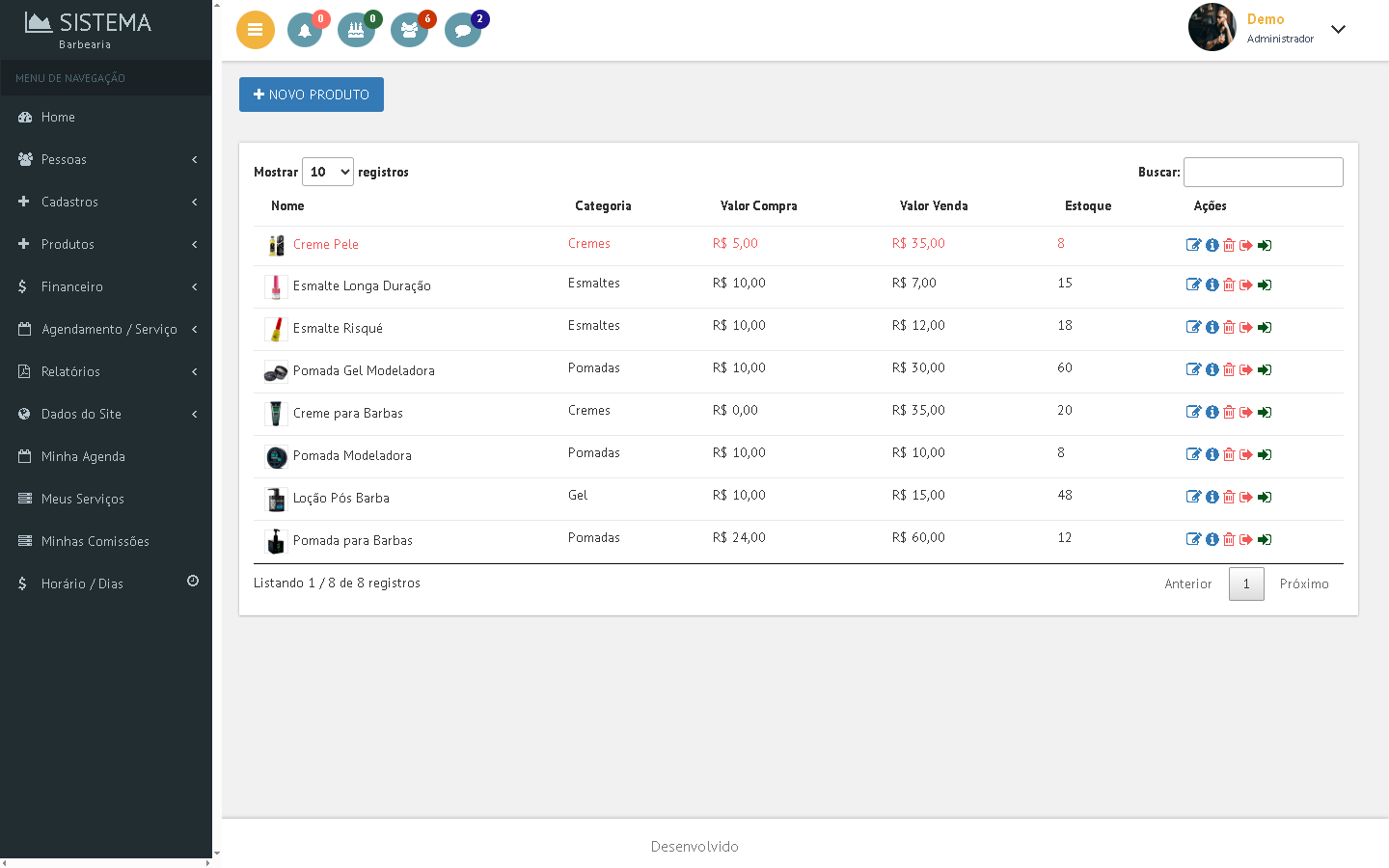
Task: Open the birthday cake icon
Action: point(356,30)
